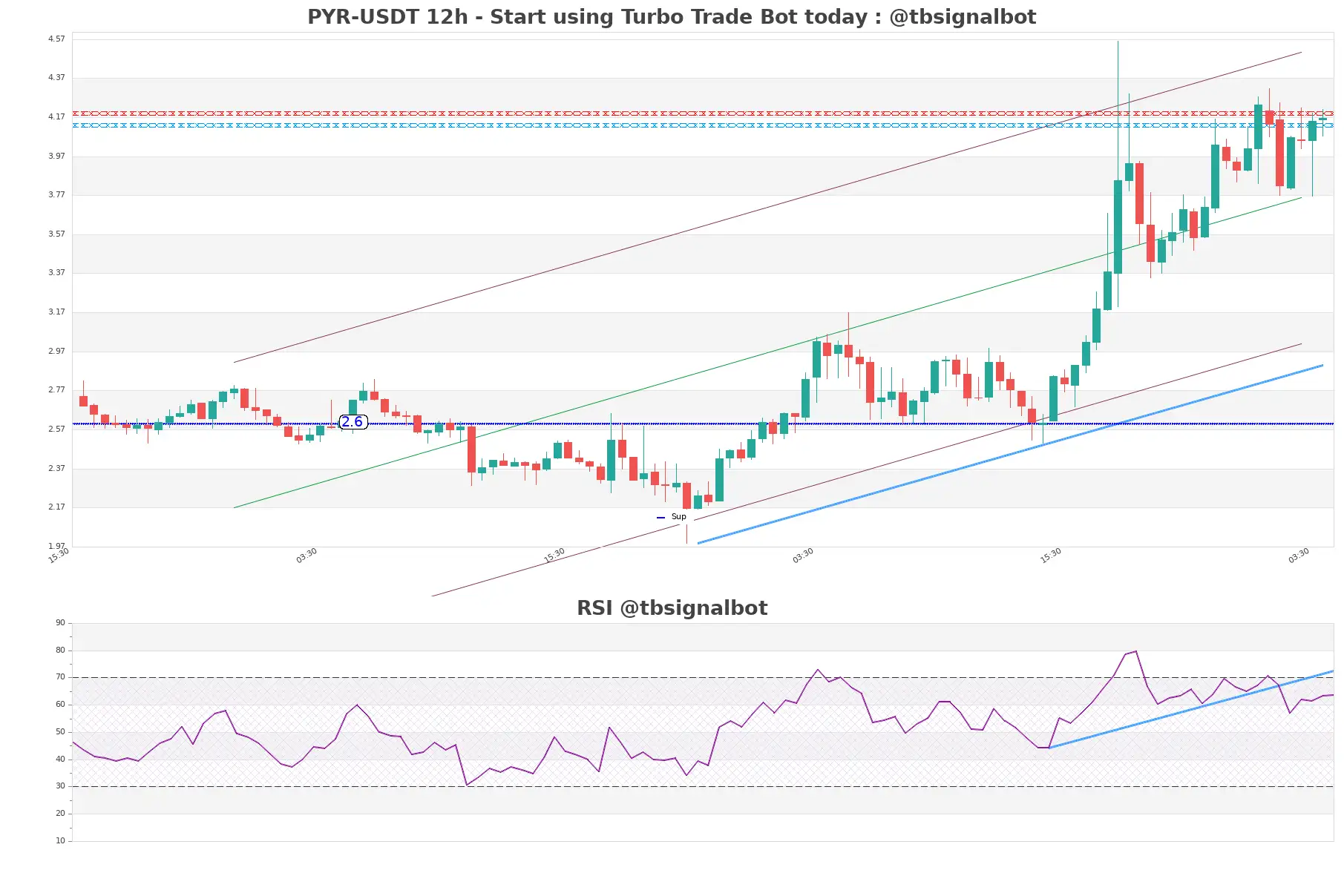Click the 2.77 price axis label
Viewport: 1344px width, 896px height.
pyautogui.click(x=56, y=389)
